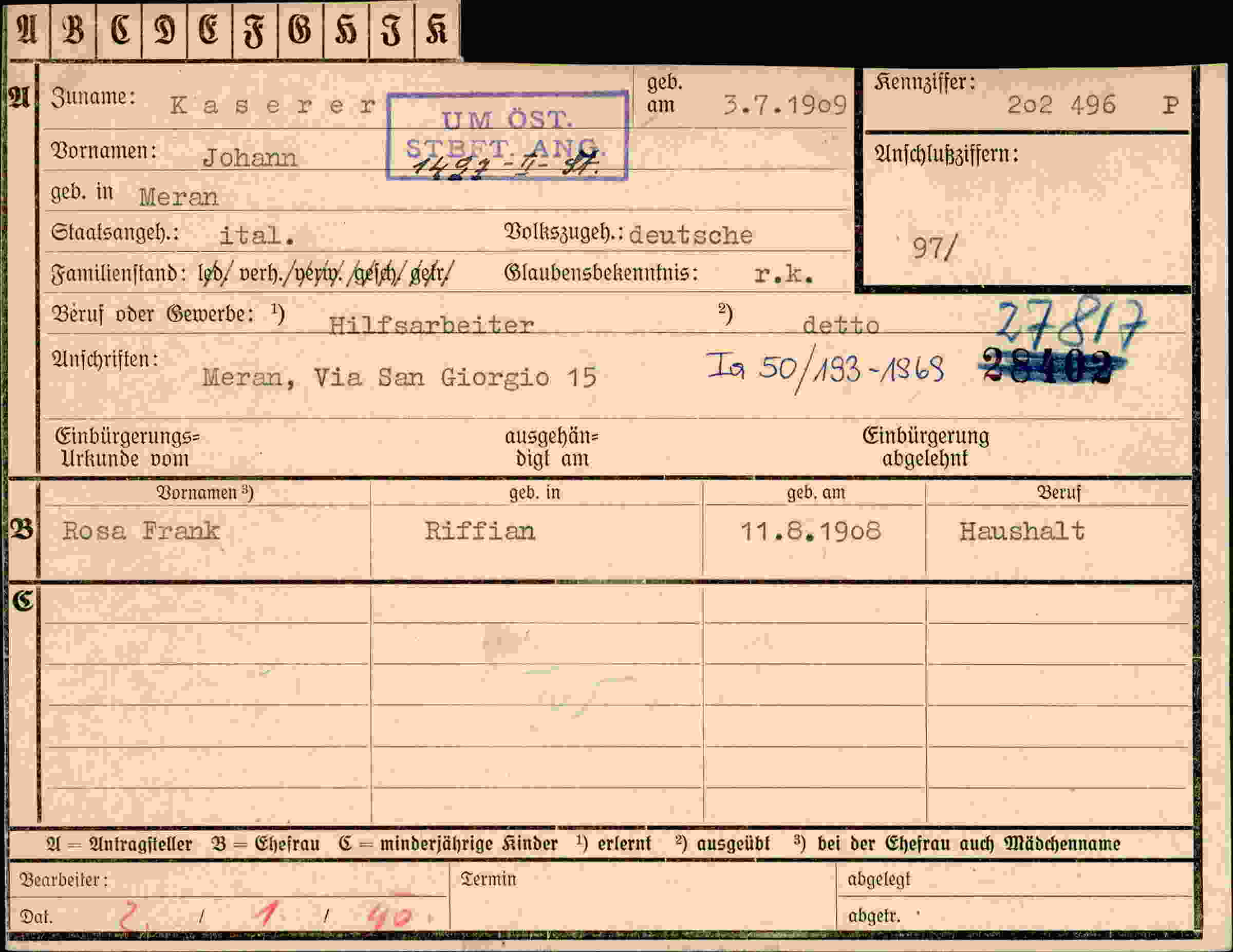
Task: Select the letter H index tab
Action: click(x=346, y=30)
